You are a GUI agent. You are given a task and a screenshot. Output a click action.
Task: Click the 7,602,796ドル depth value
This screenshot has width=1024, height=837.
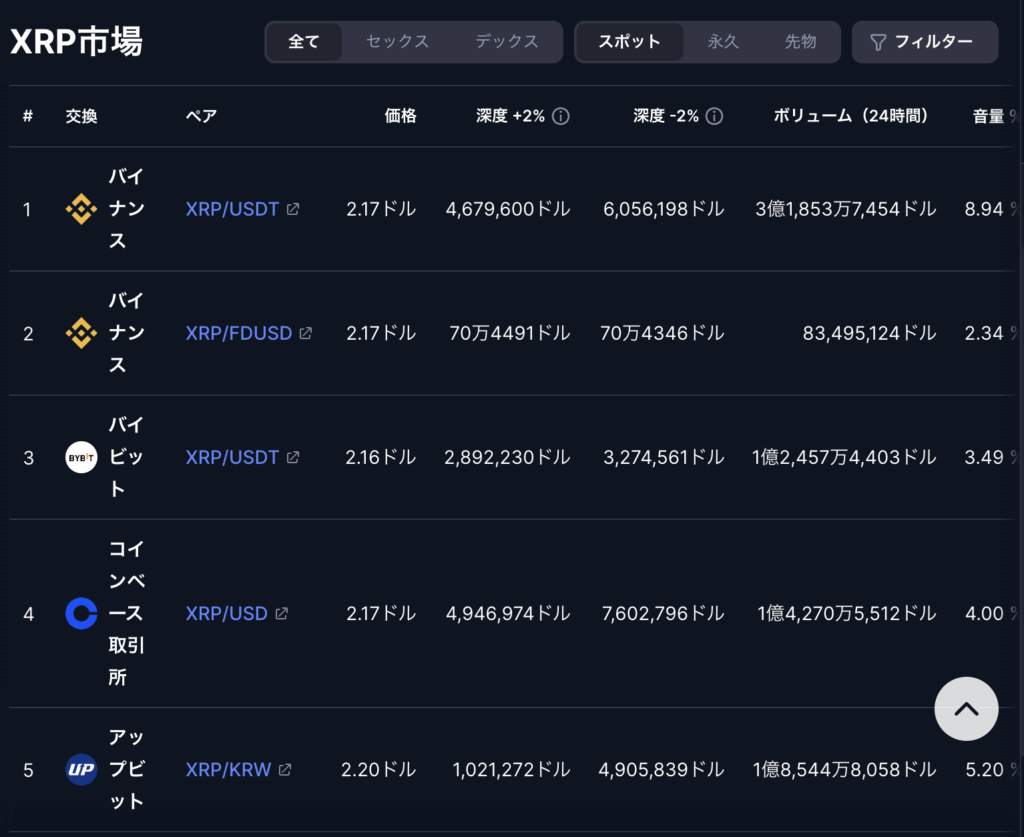tap(663, 613)
